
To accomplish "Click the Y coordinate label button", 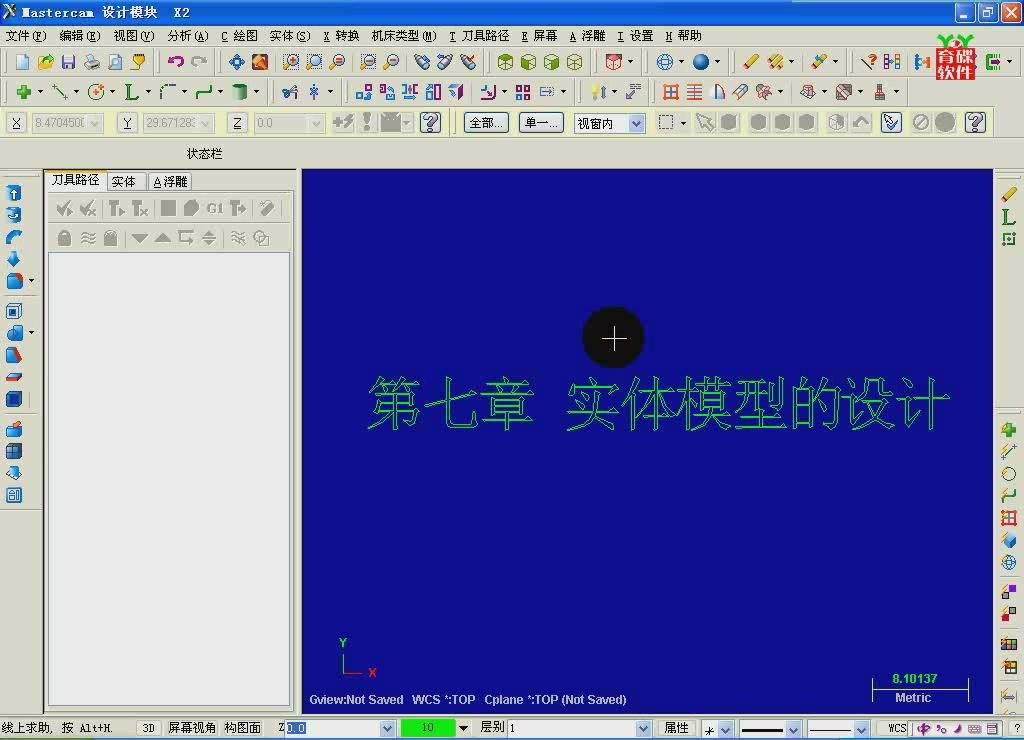I will coord(127,123).
